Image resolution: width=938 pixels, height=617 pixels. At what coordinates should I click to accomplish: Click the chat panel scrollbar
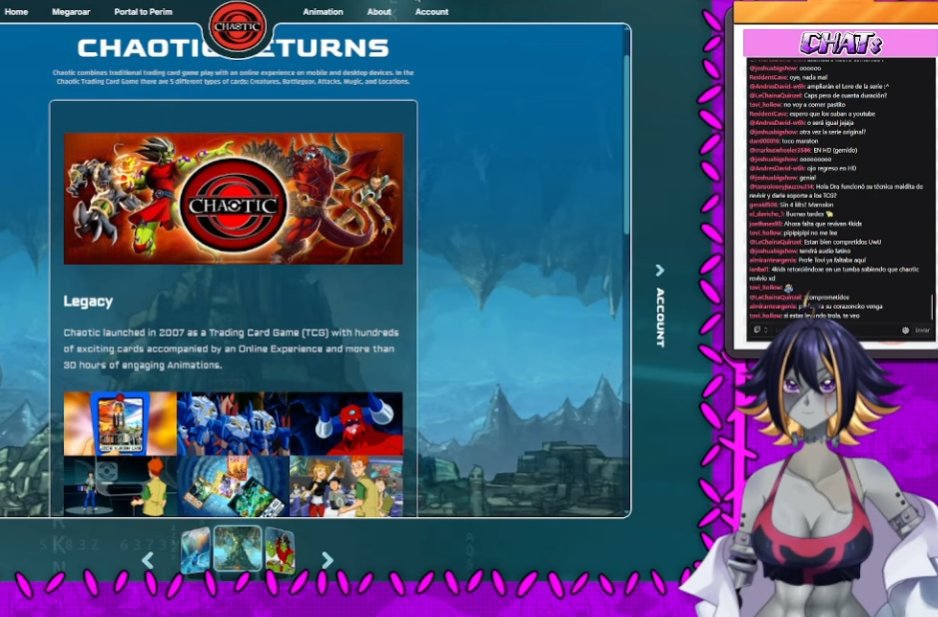pos(932,308)
